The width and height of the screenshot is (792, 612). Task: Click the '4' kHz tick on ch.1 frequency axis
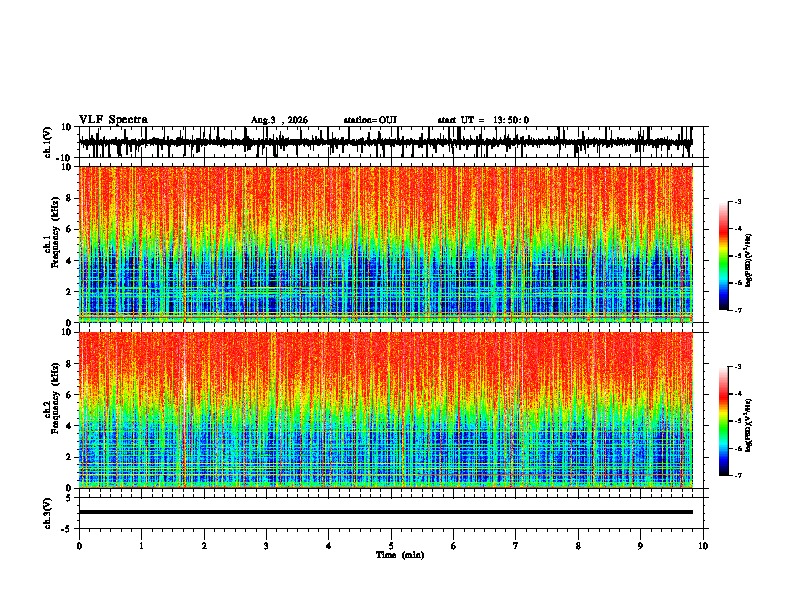(69, 261)
